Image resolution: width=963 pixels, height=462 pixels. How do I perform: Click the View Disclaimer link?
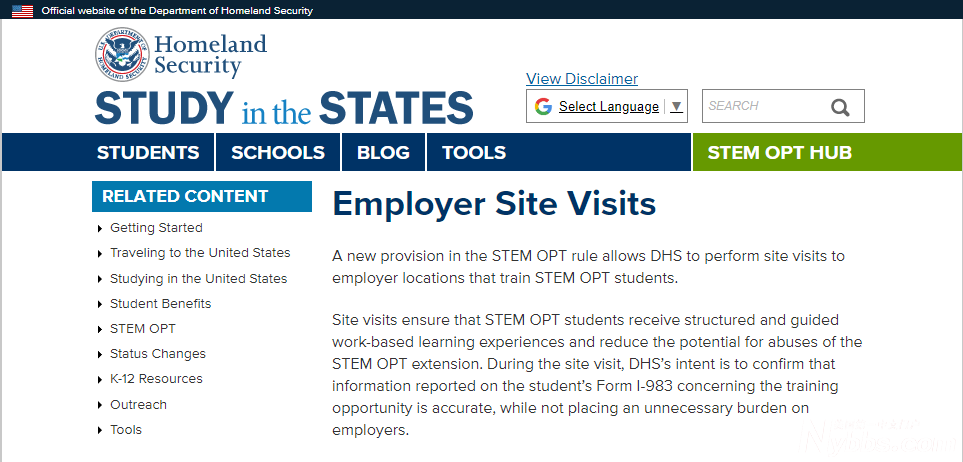click(582, 79)
